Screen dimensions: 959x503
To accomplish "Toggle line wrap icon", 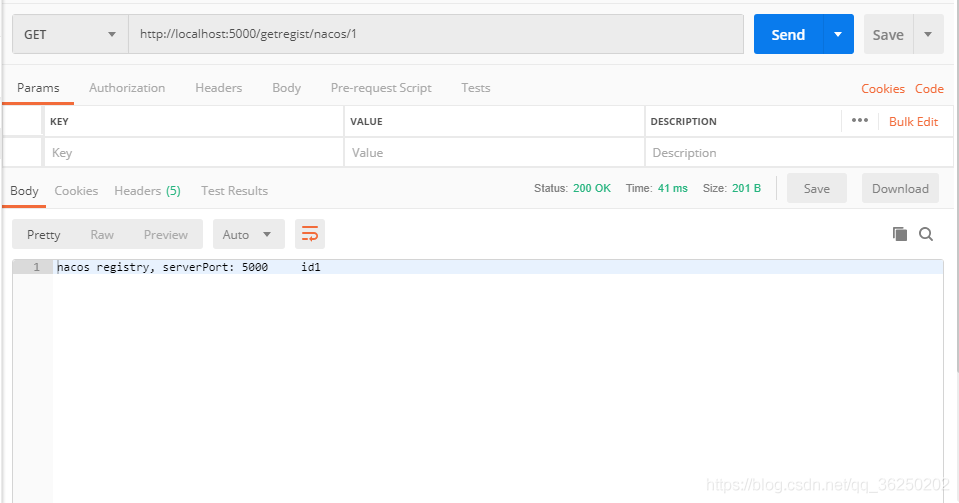I will click(x=309, y=234).
